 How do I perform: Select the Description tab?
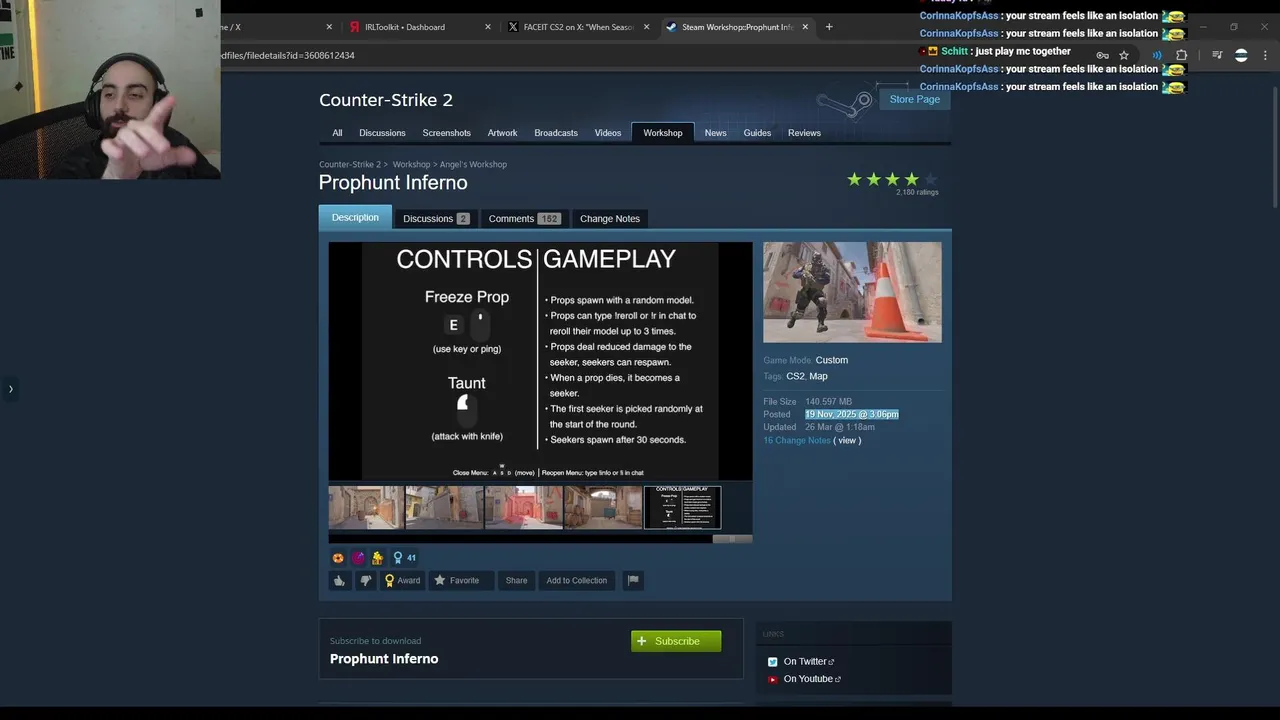pos(355,217)
